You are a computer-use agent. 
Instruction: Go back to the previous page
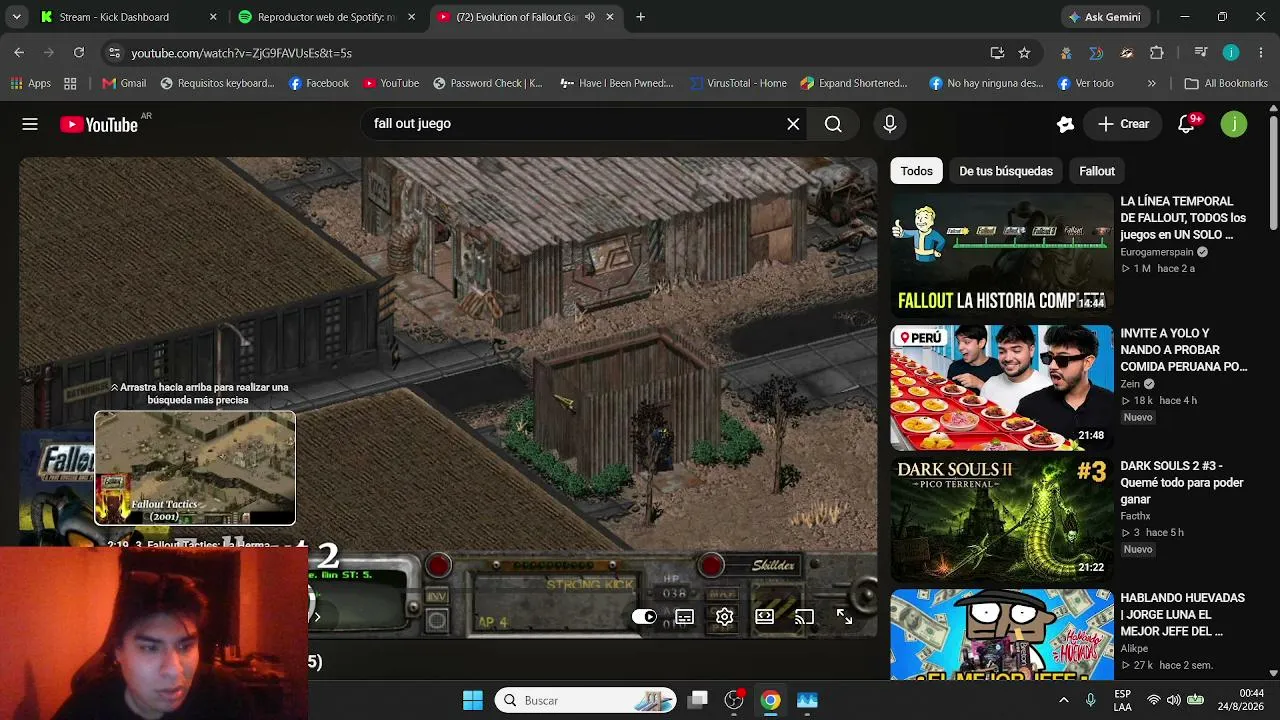click(x=19, y=53)
